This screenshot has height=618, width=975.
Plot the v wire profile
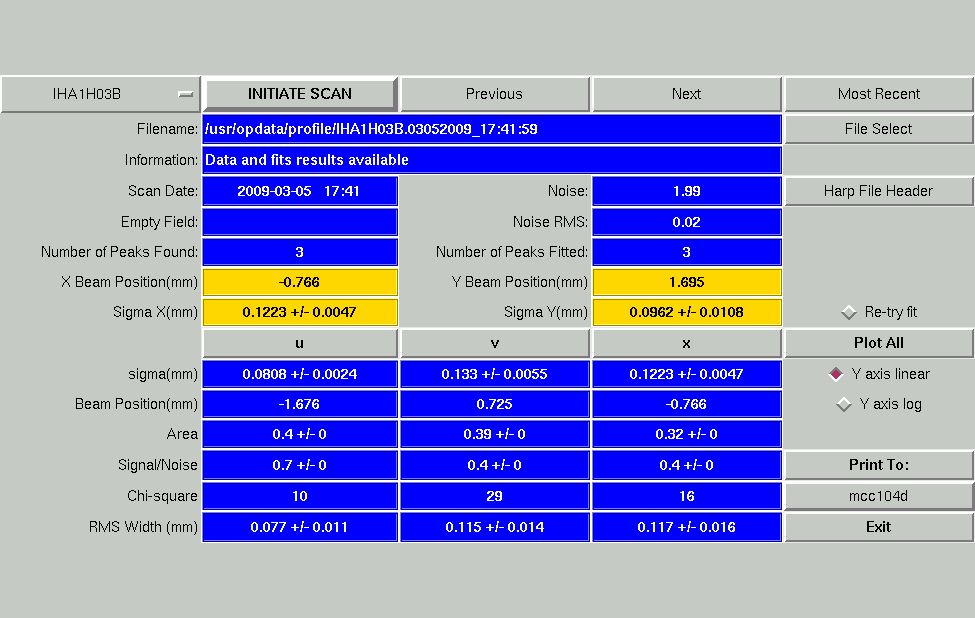pyautogui.click(x=494, y=343)
